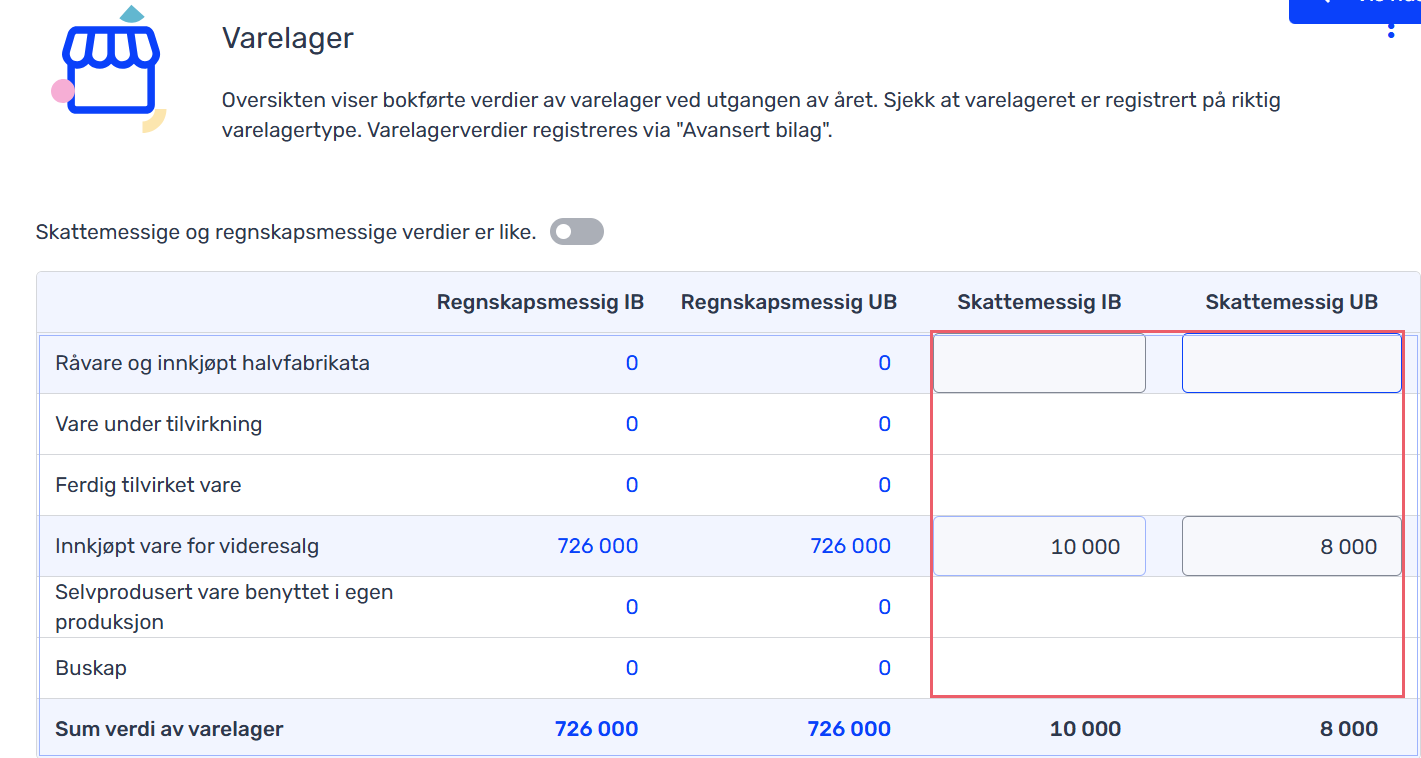
Task: Click Regnskapsmessig UB value for Buskap
Action: [x=885, y=668]
